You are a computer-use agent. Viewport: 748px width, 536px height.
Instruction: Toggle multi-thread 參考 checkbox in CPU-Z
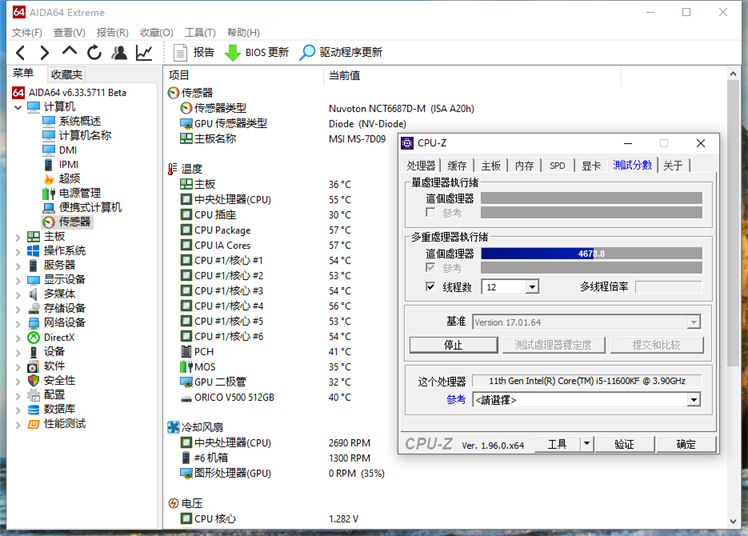point(430,267)
